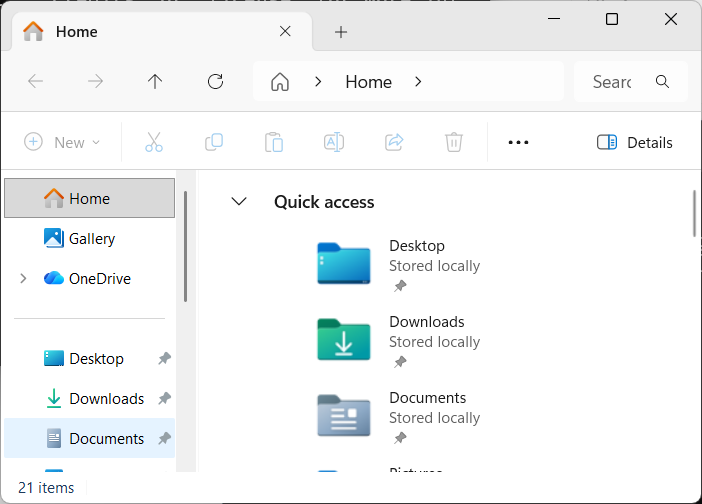Click the home icon in address bar
This screenshot has width=702, height=504.
pos(280,82)
